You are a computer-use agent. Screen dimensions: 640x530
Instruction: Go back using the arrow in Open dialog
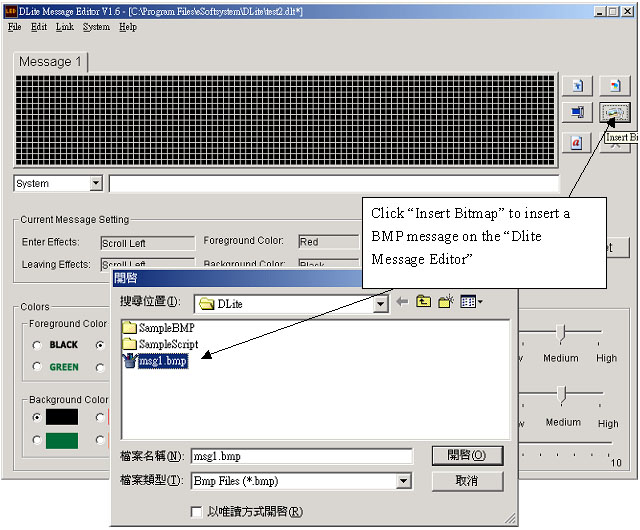[402, 302]
